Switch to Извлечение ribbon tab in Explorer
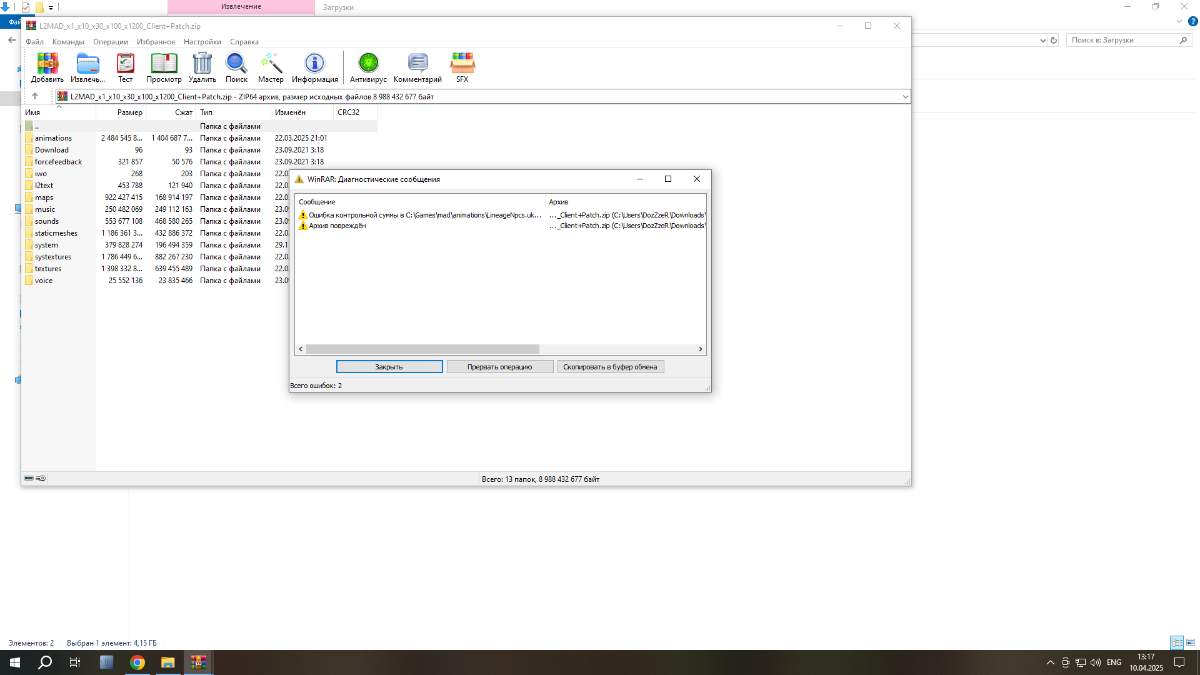 click(242, 7)
